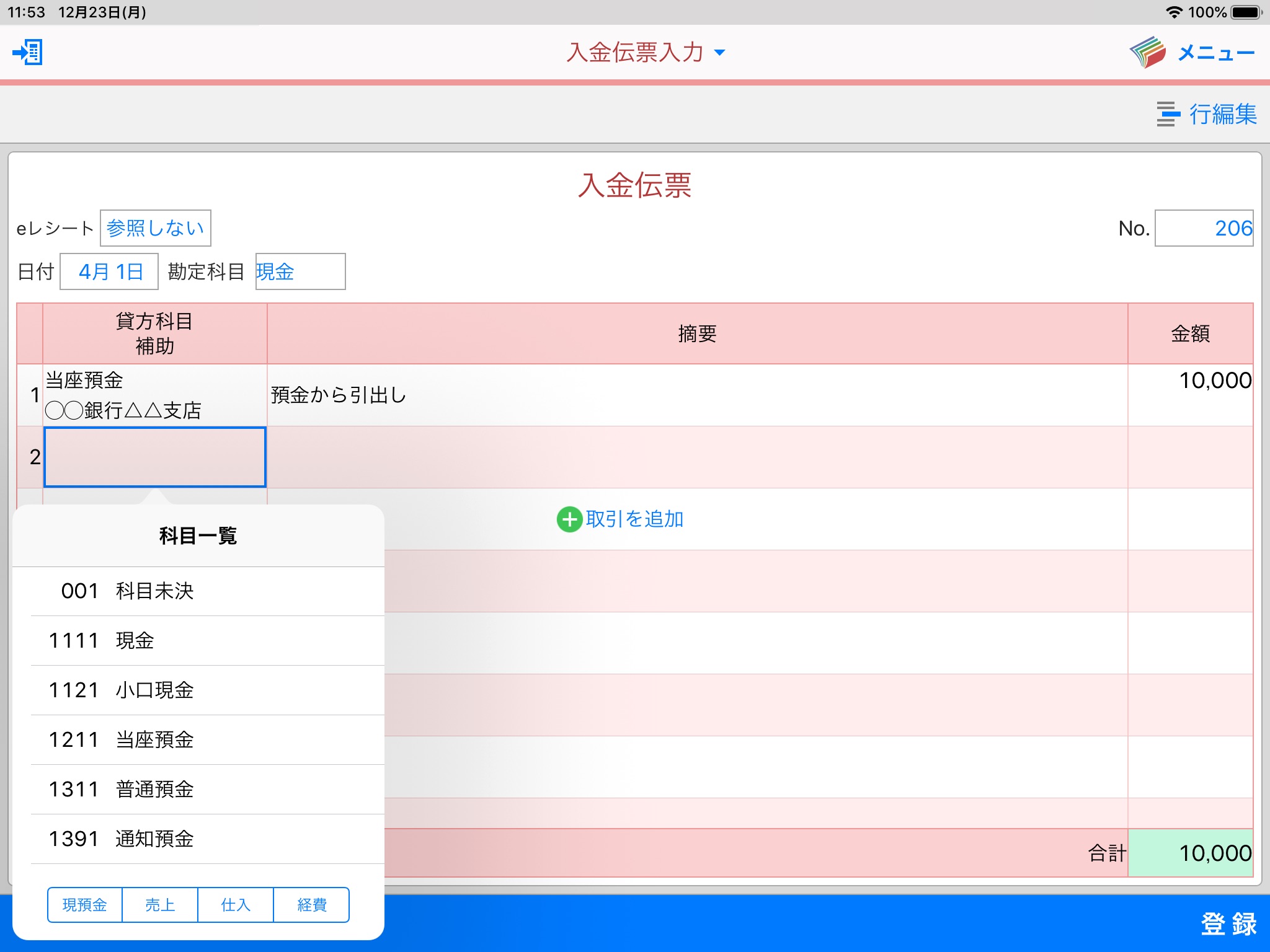Screen dimensions: 1270x952
Task: Tap the row 2 summary cell
Action: coord(697,457)
